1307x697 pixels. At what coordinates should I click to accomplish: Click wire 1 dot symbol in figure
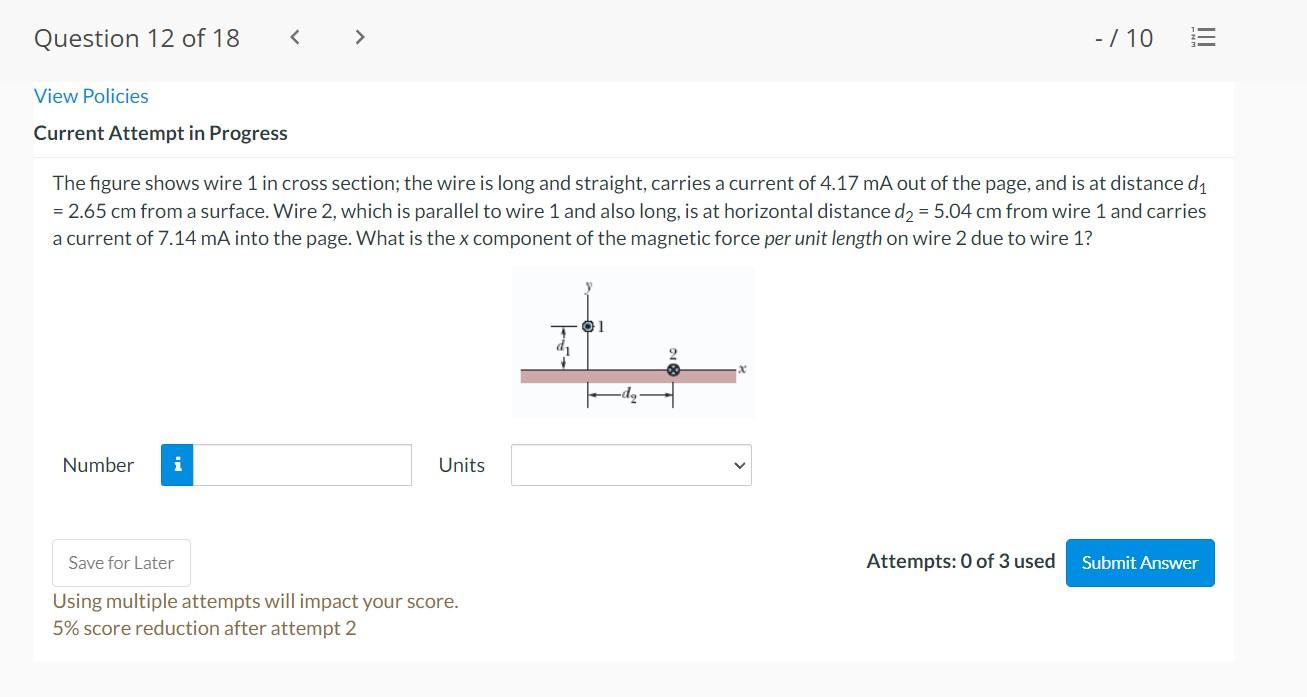click(589, 326)
